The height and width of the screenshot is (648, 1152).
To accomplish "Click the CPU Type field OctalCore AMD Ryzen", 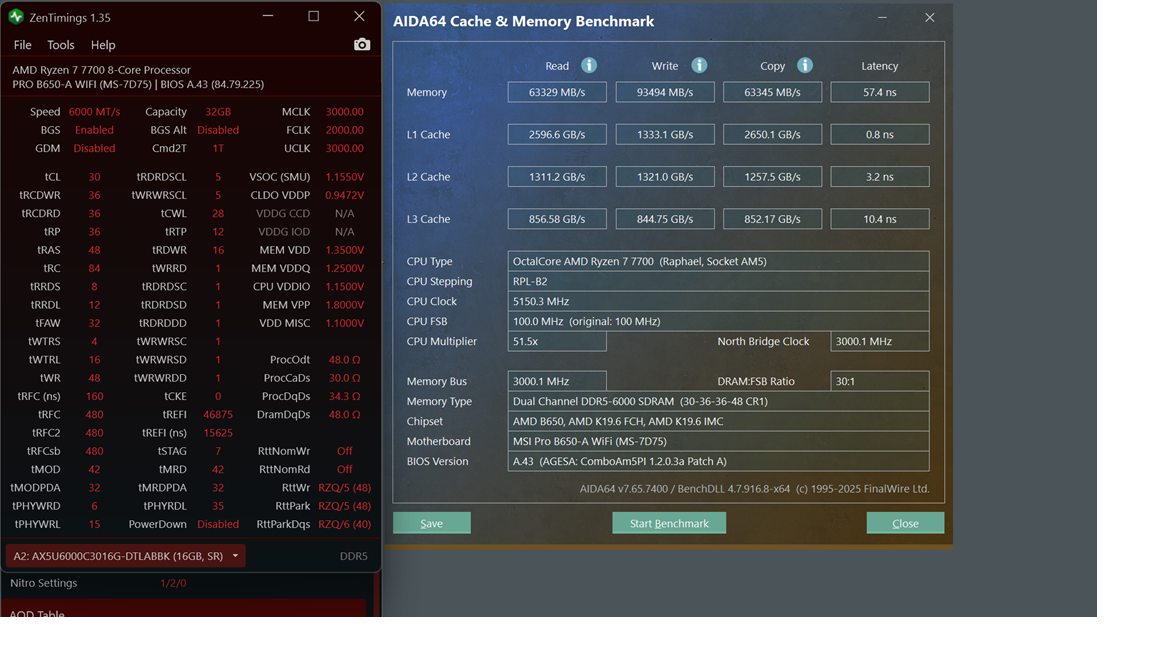I will [x=718, y=261].
